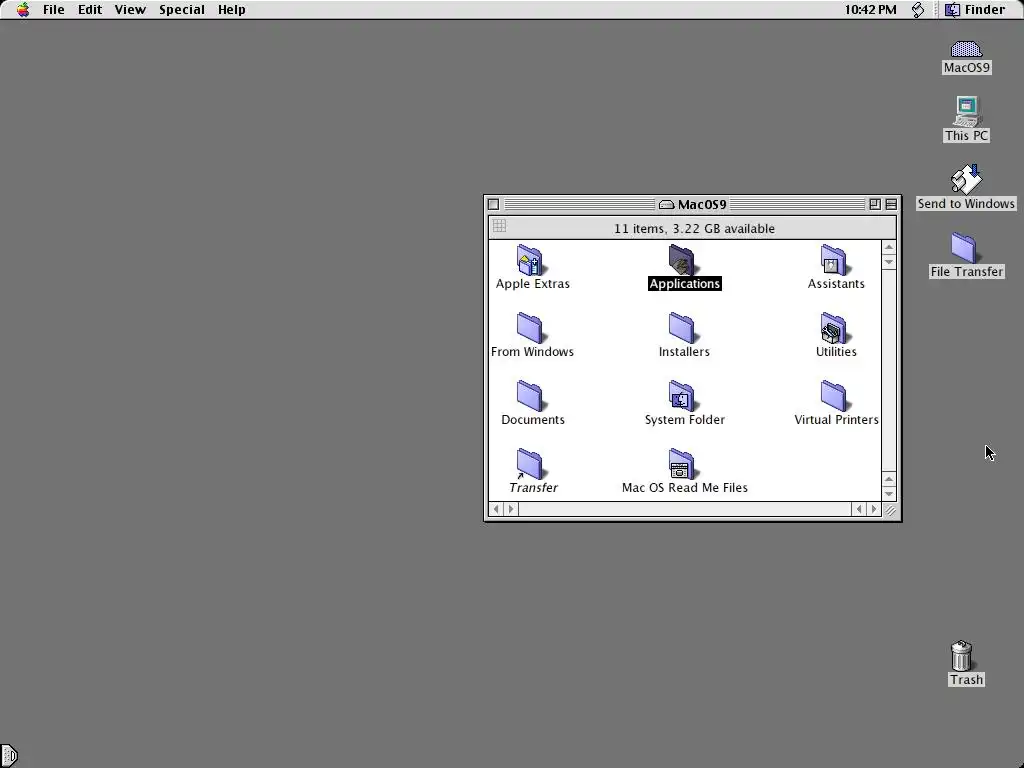This screenshot has width=1024, height=768.
Task: Click the "Virtual Printers" name label
Action: pyautogui.click(x=836, y=419)
